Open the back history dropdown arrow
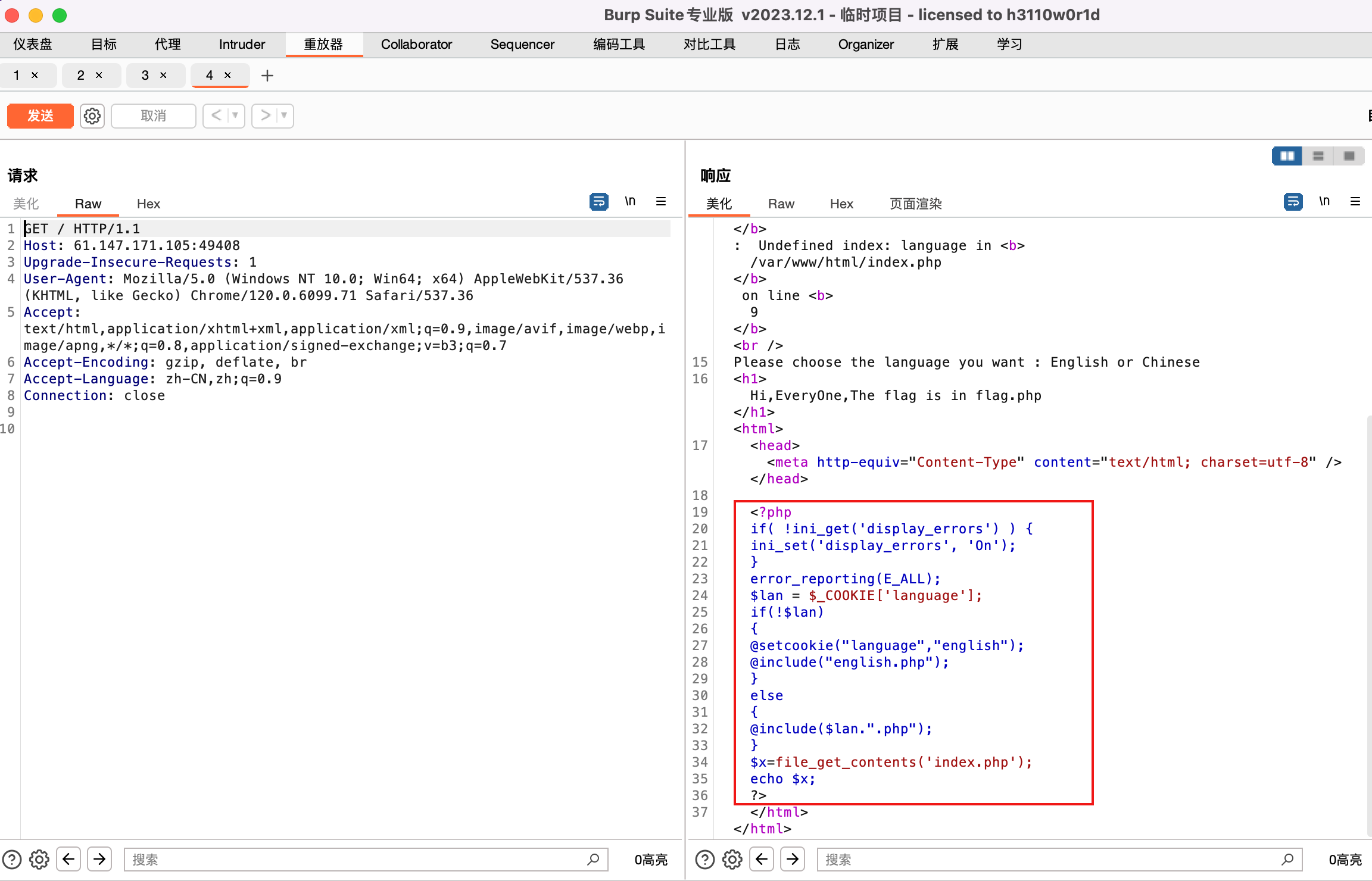1372x881 pixels. (x=236, y=115)
